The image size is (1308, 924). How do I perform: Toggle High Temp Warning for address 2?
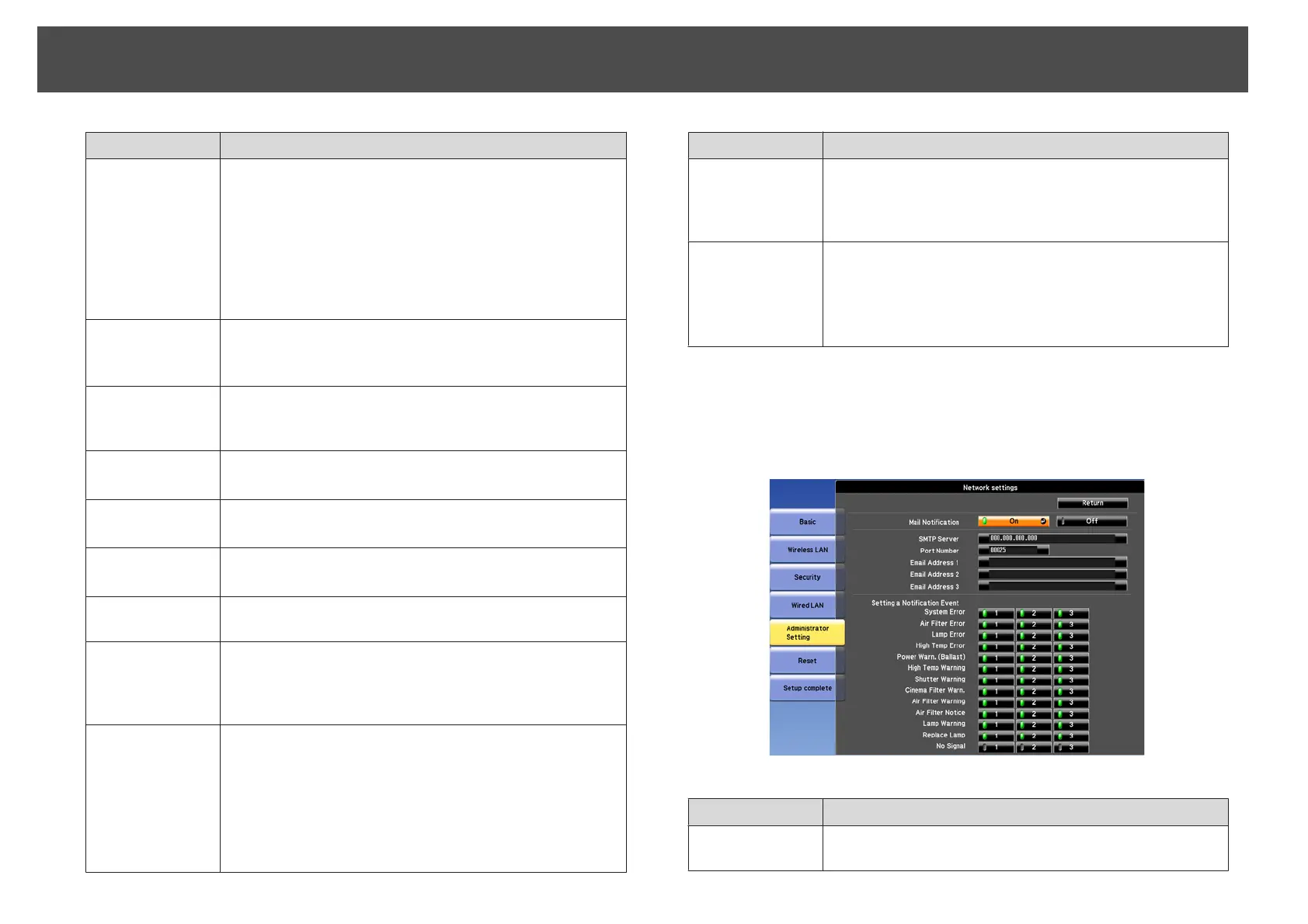tap(1034, 669)
